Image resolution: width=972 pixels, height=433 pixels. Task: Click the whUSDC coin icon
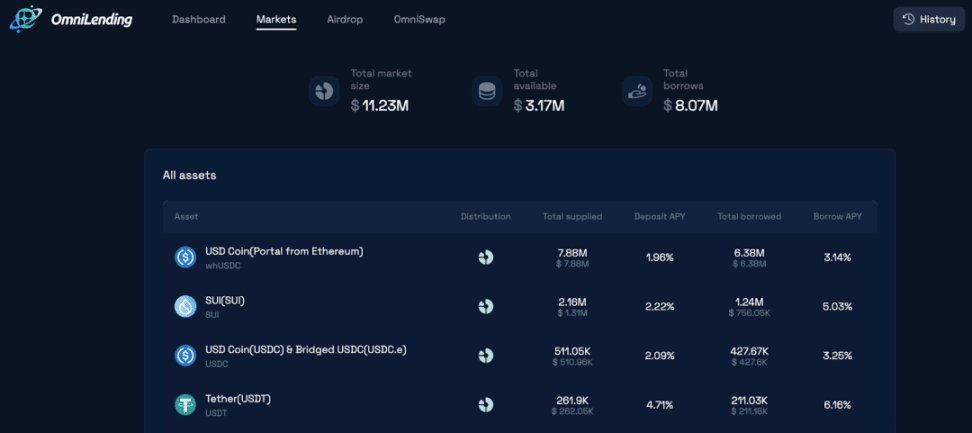[x=185, y=257]
